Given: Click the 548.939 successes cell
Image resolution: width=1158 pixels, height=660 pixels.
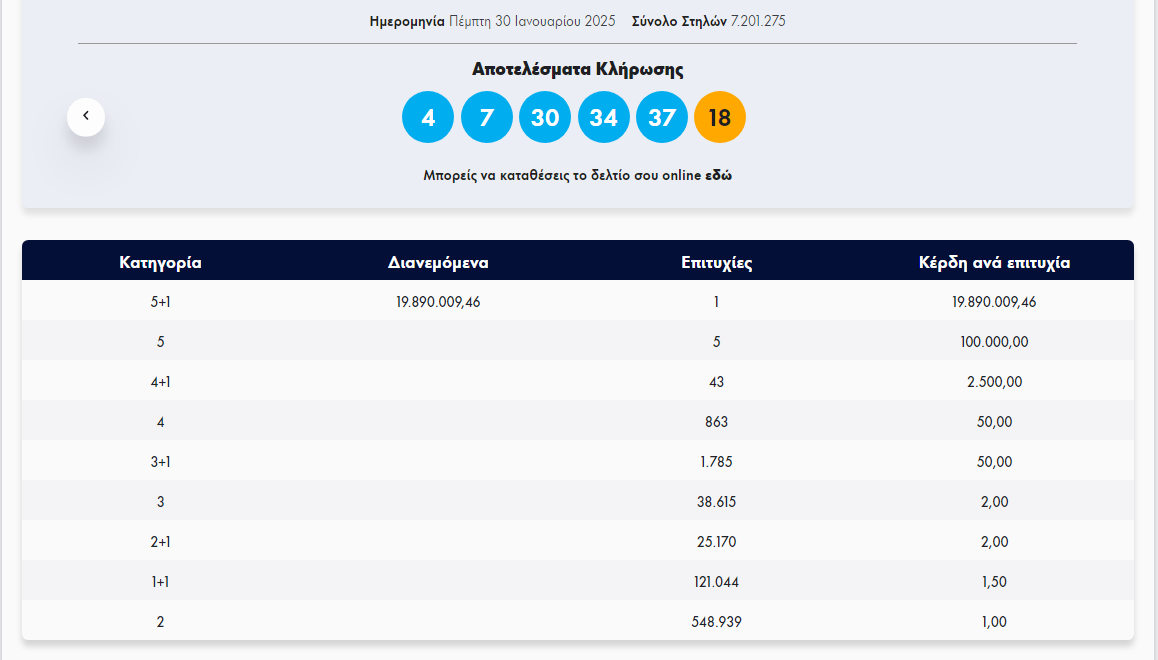Looking at the screenshot, I should tap(716, 622).
